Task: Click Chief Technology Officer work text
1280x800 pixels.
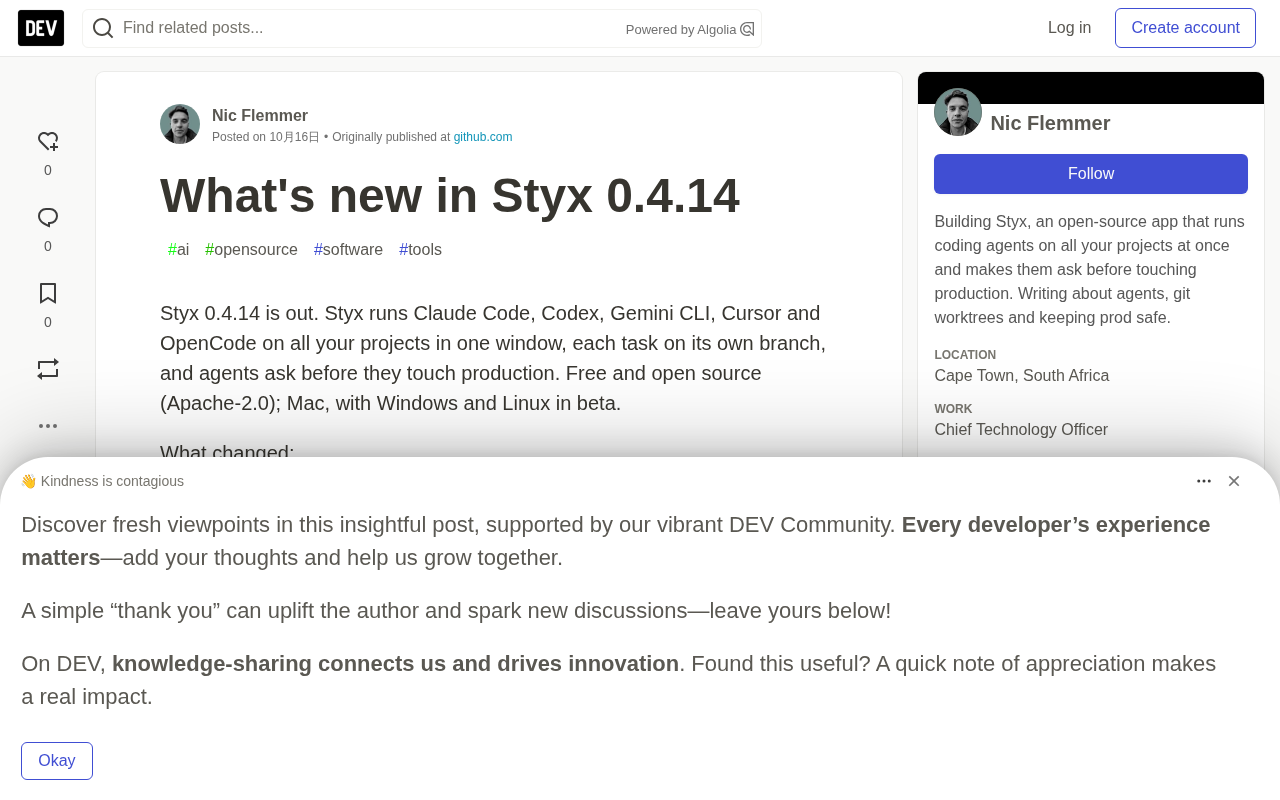Action: [x=1021, y=430]
